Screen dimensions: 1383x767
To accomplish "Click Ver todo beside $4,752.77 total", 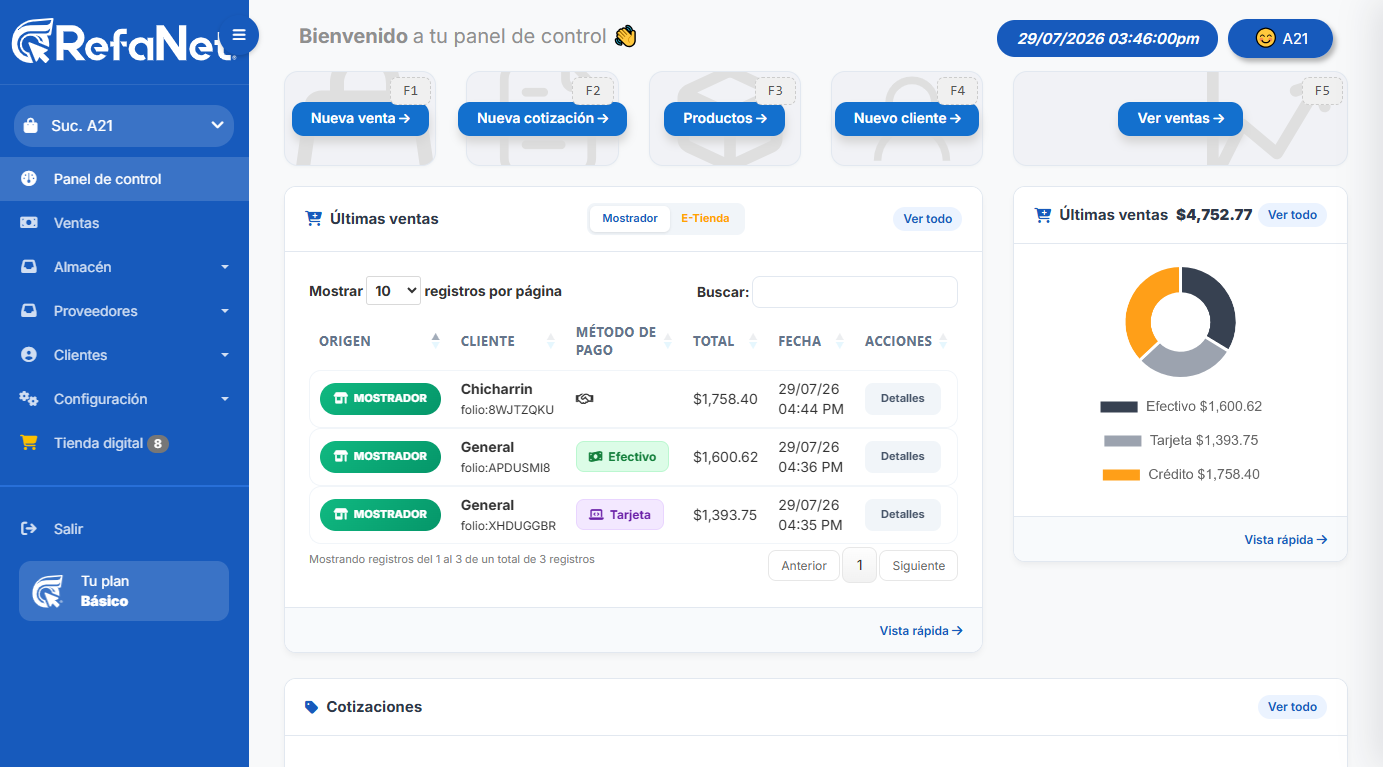I will pos(1292,215).
